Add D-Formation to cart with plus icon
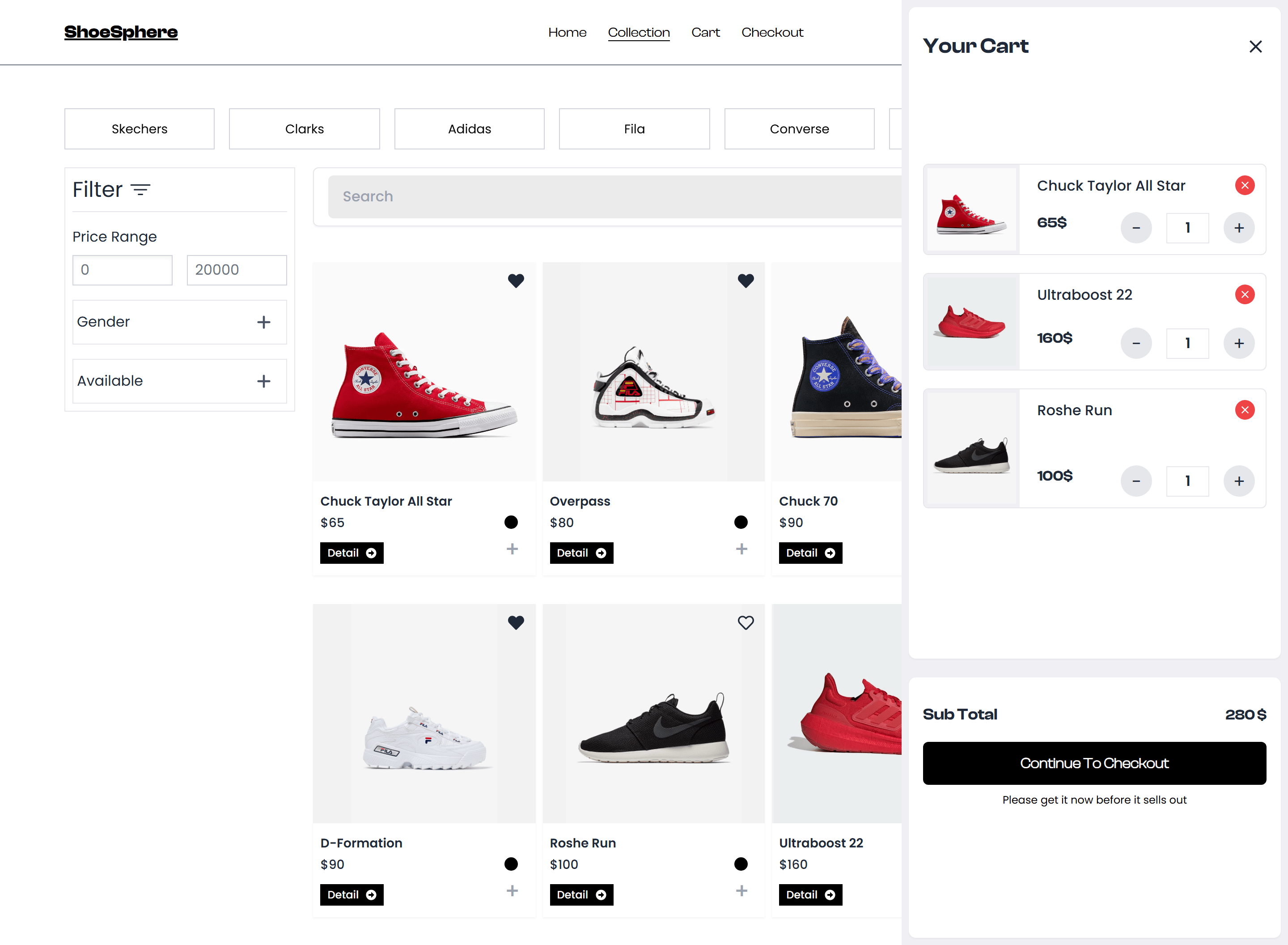The image size is (1288, 945). tap(512, 891)
